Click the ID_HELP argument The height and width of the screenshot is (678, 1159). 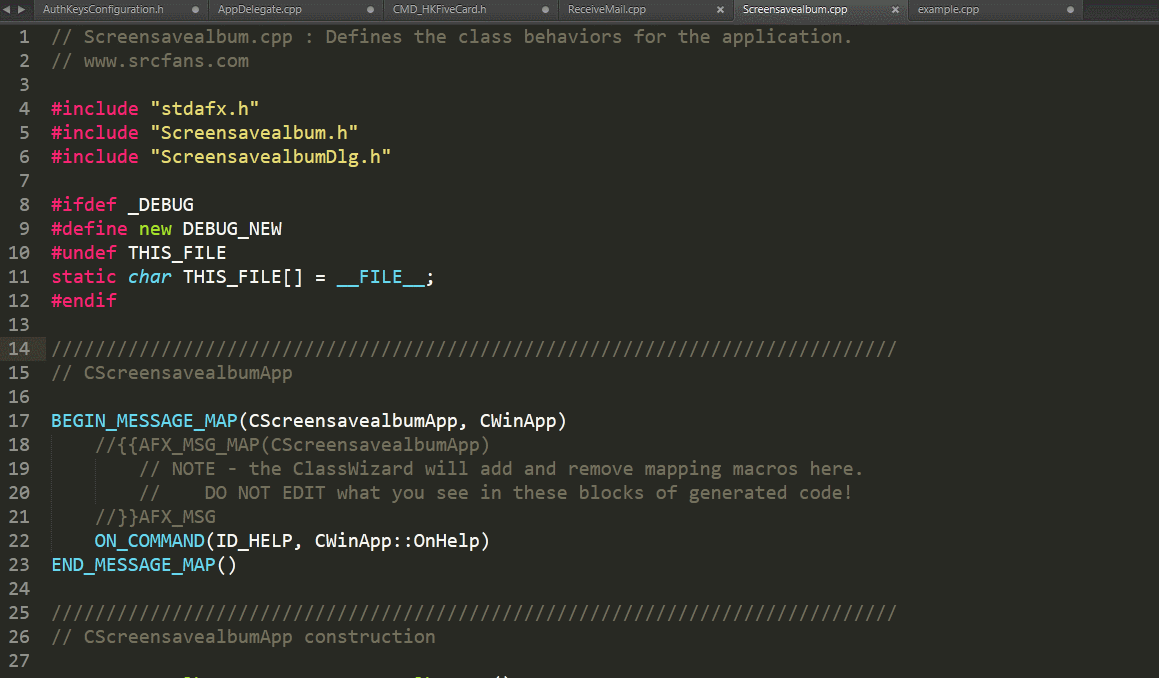(254, 541)
